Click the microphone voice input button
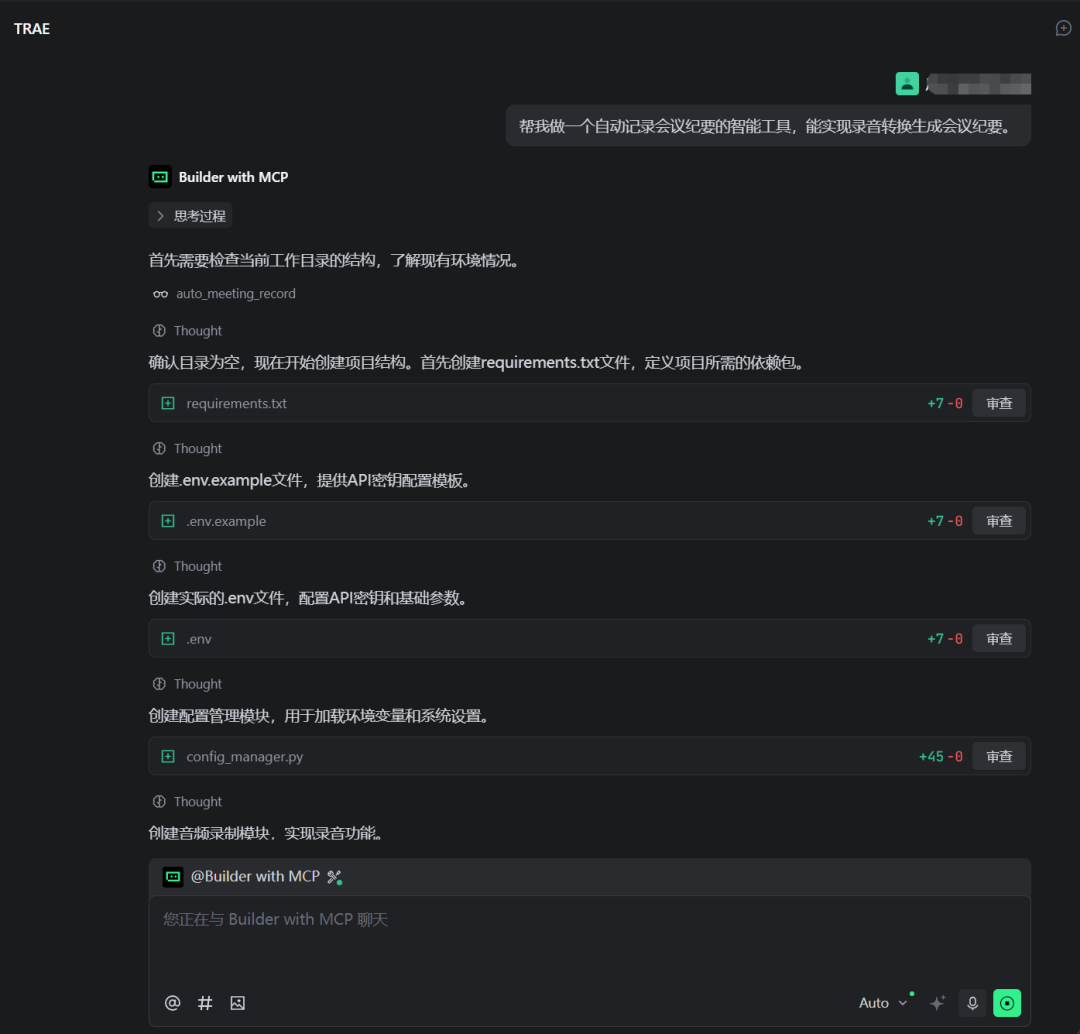Screen dimensions: 1080x1034 pos(972,1003)
